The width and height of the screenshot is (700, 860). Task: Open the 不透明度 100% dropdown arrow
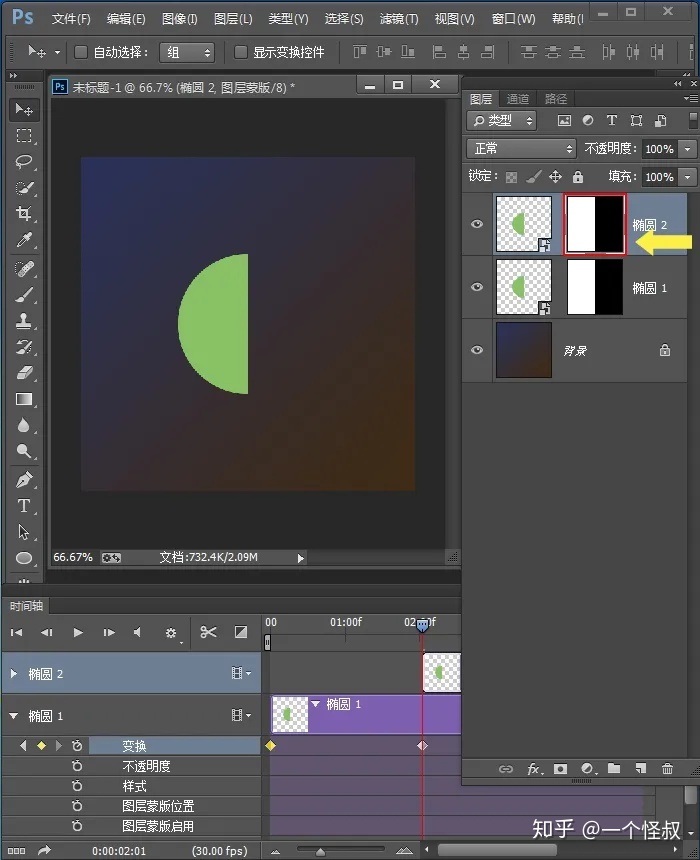coord(687,149)
